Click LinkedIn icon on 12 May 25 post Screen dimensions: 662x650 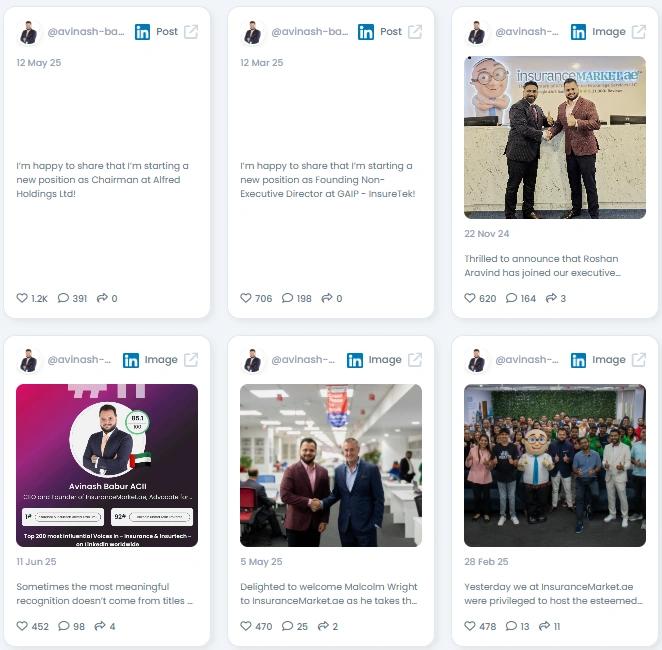pos(142,32)
